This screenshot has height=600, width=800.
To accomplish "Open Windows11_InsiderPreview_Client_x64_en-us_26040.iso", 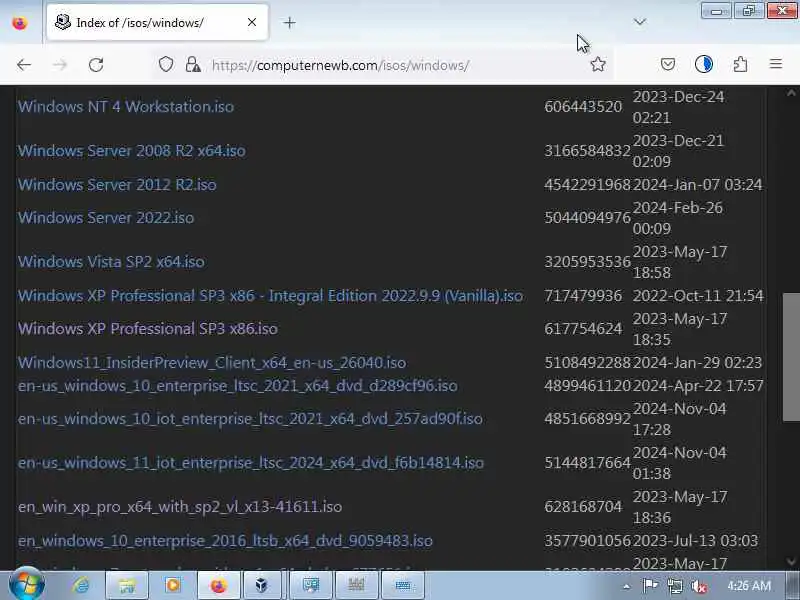I will pyautogui.click(x=212, y=362).
